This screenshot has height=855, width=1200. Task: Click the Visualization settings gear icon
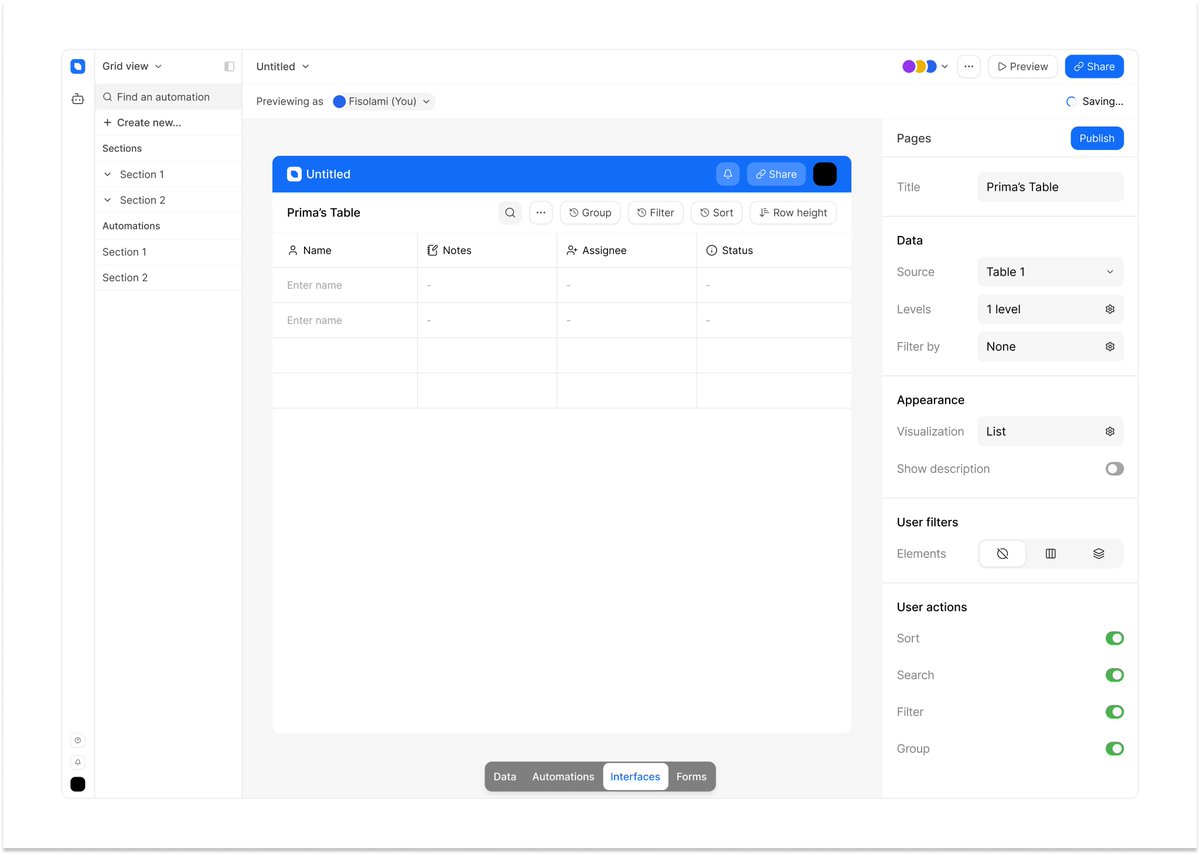(1110, 432)
